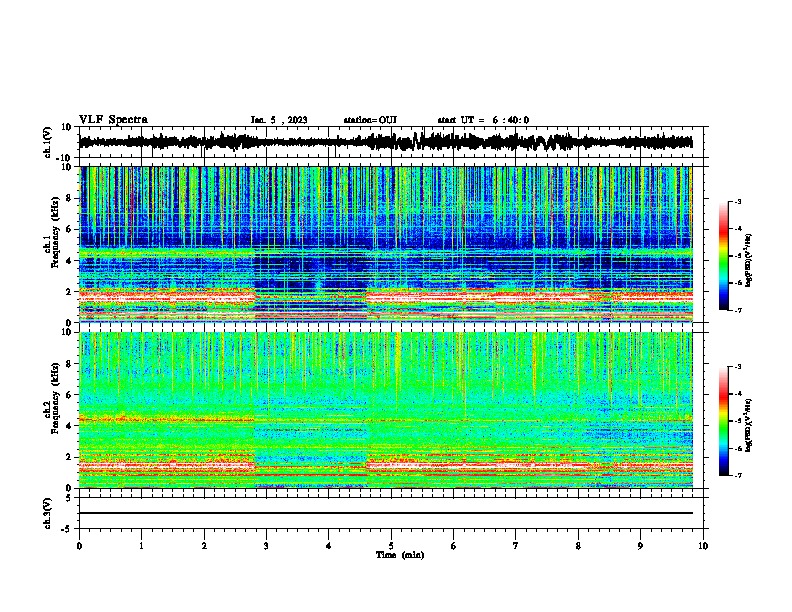Click time axis tick label "0"
792x612 pixels.
tap(79, 546)
